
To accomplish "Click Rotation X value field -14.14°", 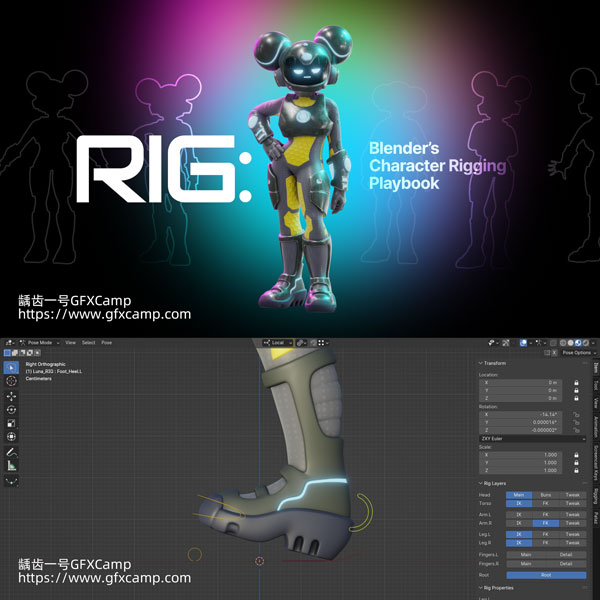I will 520,414.
